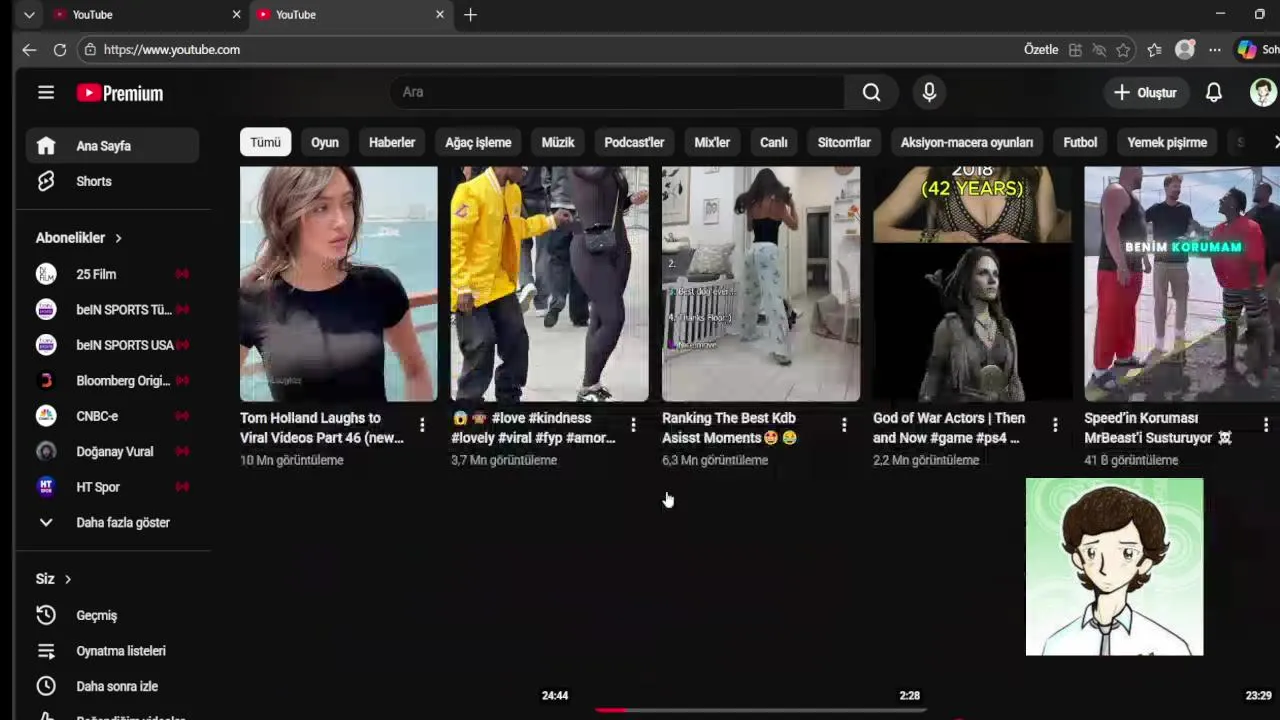This screenshot has height=720, width=1280.
Task: Go to Ana Sayfa in the sidebar
Action: pyautogui.click(x=112, y=146)
